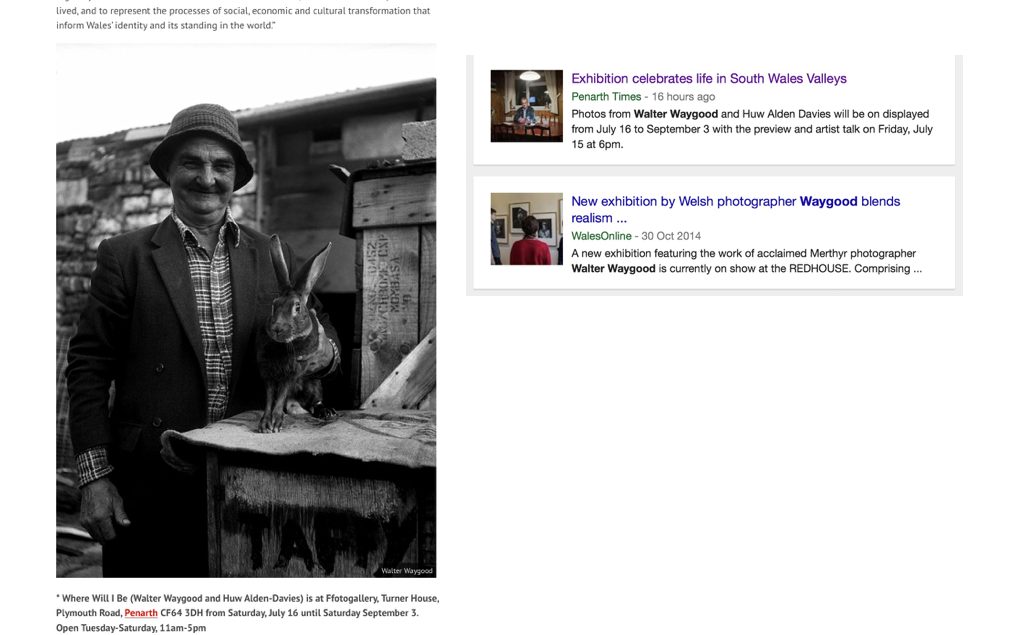Click the man's tweed hat in photo
1024x635 pixels.
[201, 144]
